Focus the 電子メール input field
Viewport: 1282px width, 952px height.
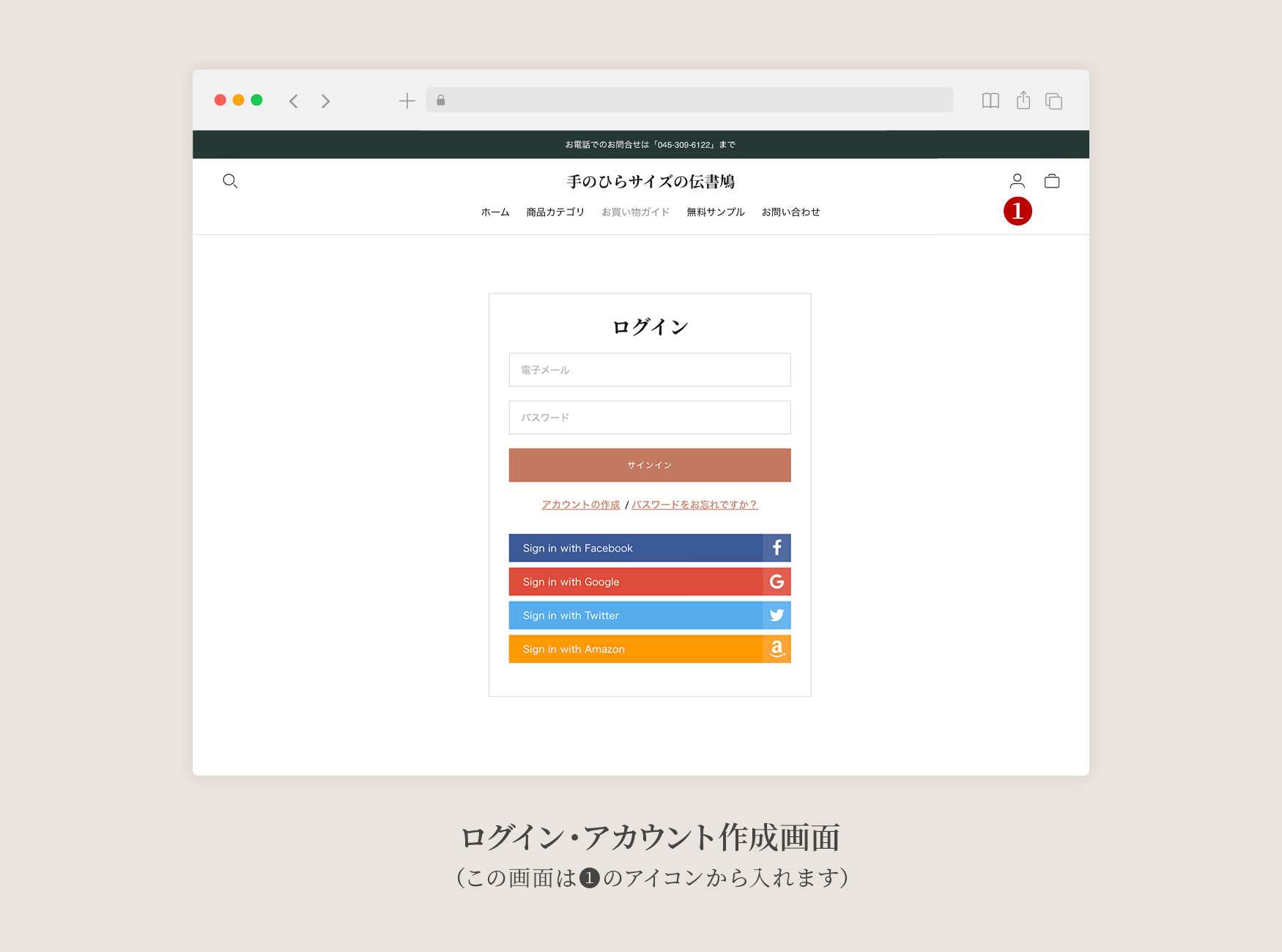650,370
